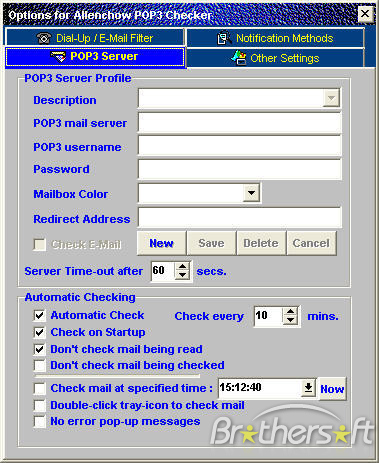
Task: Click the time field showing 15:12:40
Action: point(260,388)
